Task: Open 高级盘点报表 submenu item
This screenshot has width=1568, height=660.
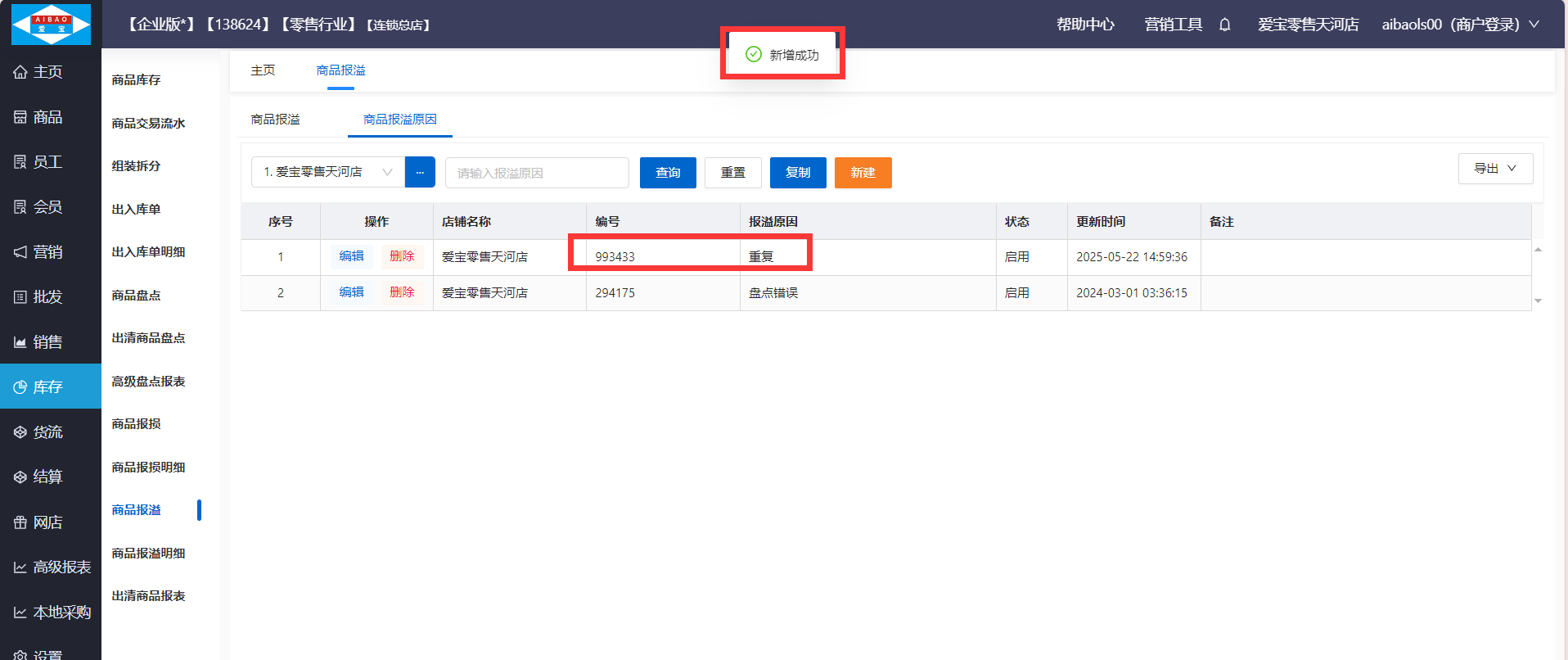Action: (148, 382)
